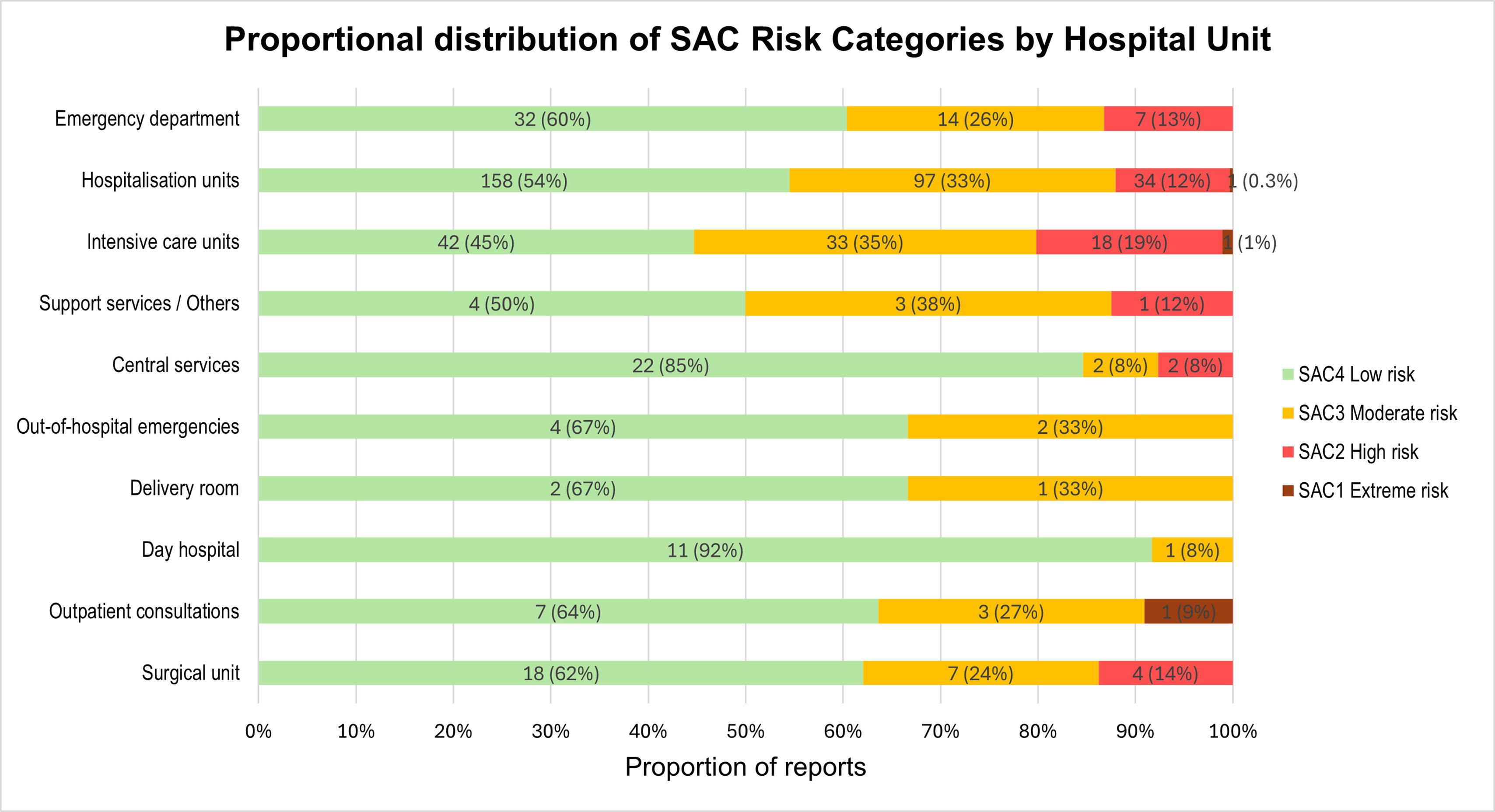Click the Central services 22 (85%) bar

point(671,365)
